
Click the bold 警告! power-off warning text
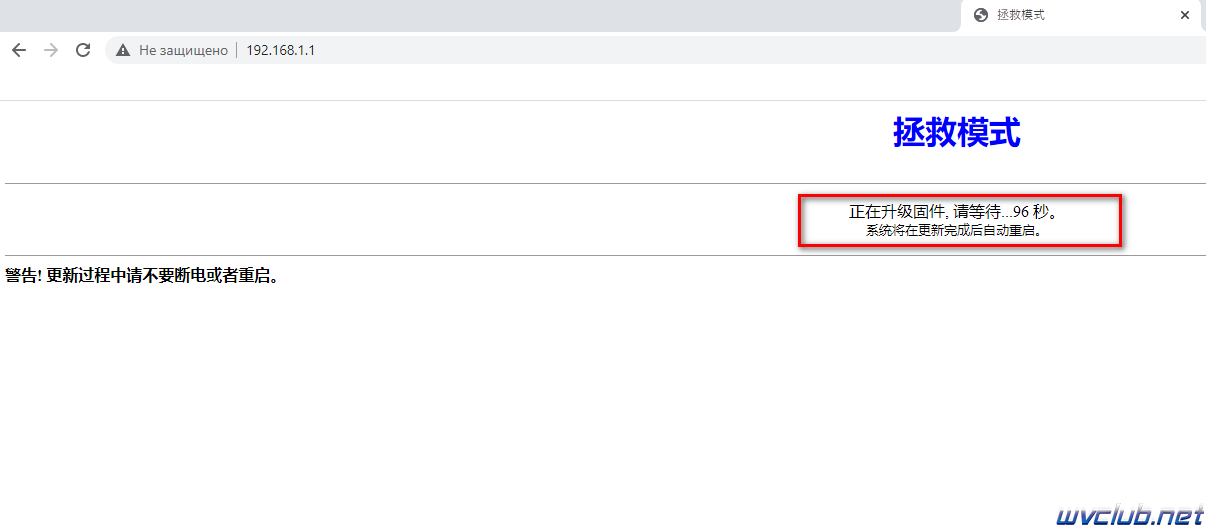141,275
